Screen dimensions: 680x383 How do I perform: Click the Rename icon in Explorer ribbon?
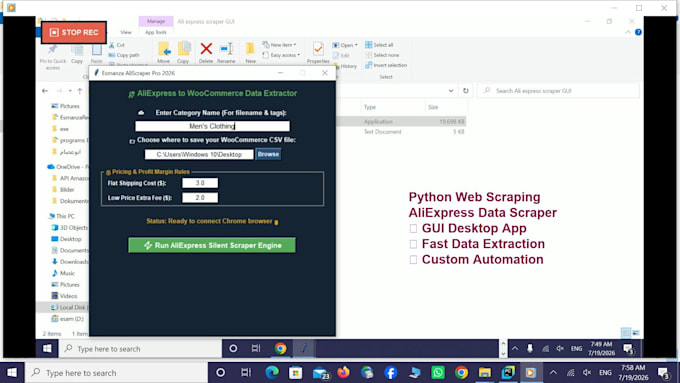click(226, 49)
